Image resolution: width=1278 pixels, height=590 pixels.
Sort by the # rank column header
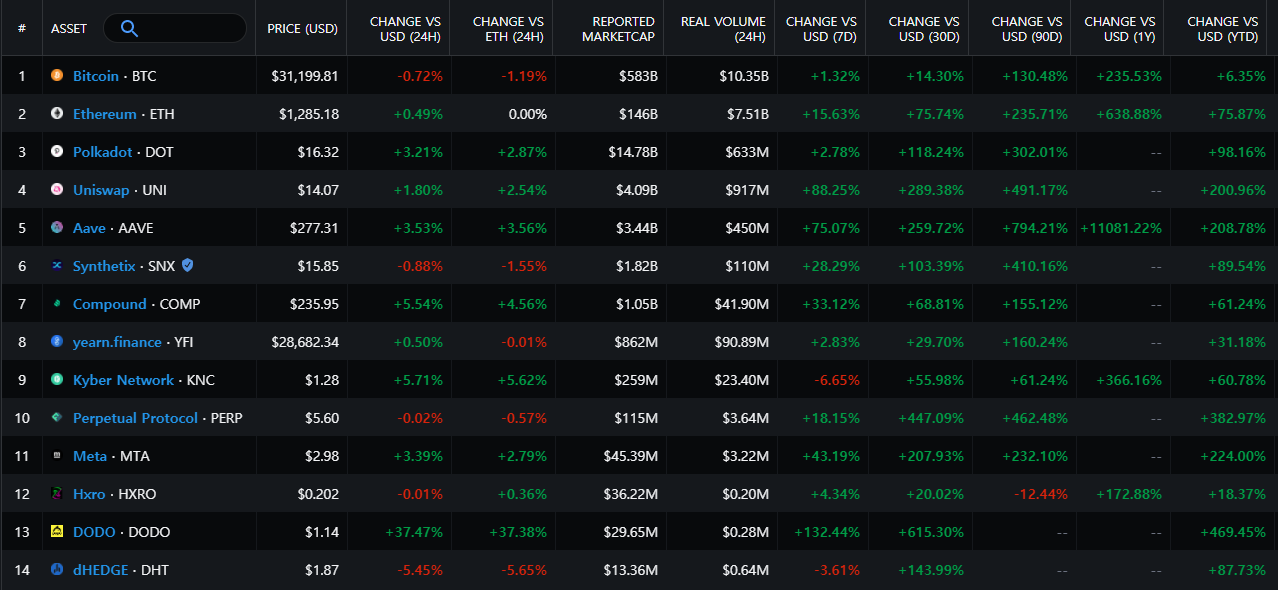(x=22, y=28)
